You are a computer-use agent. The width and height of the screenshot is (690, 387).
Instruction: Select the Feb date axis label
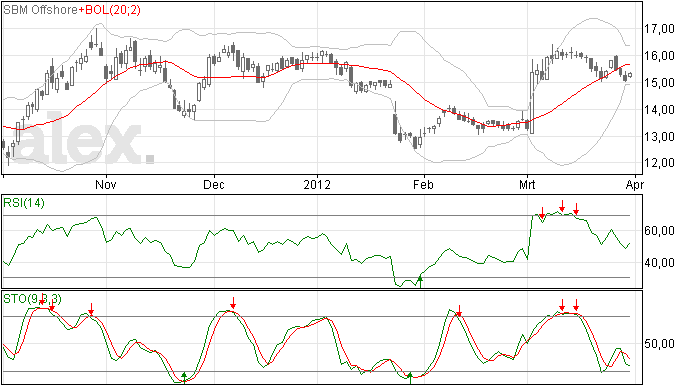[423, 184]
